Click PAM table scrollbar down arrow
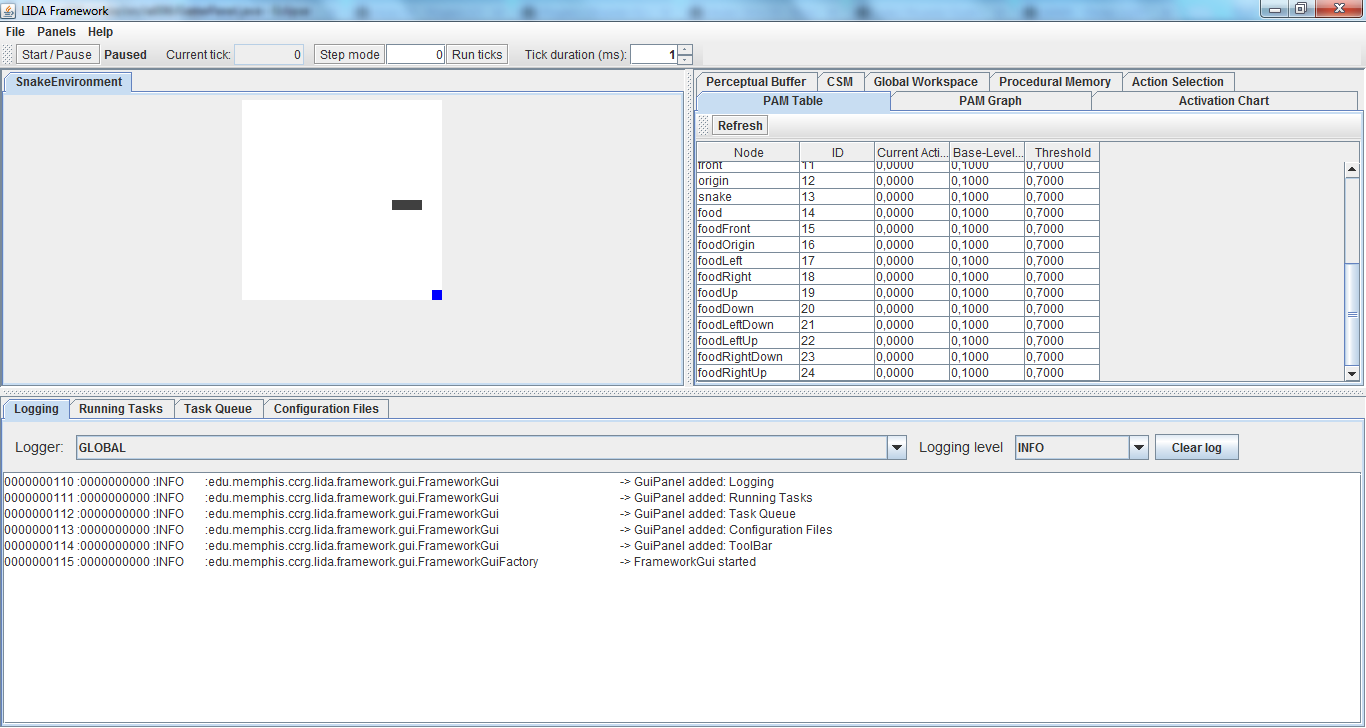Screen dimensions: 1366x728 coord(1352,373)
